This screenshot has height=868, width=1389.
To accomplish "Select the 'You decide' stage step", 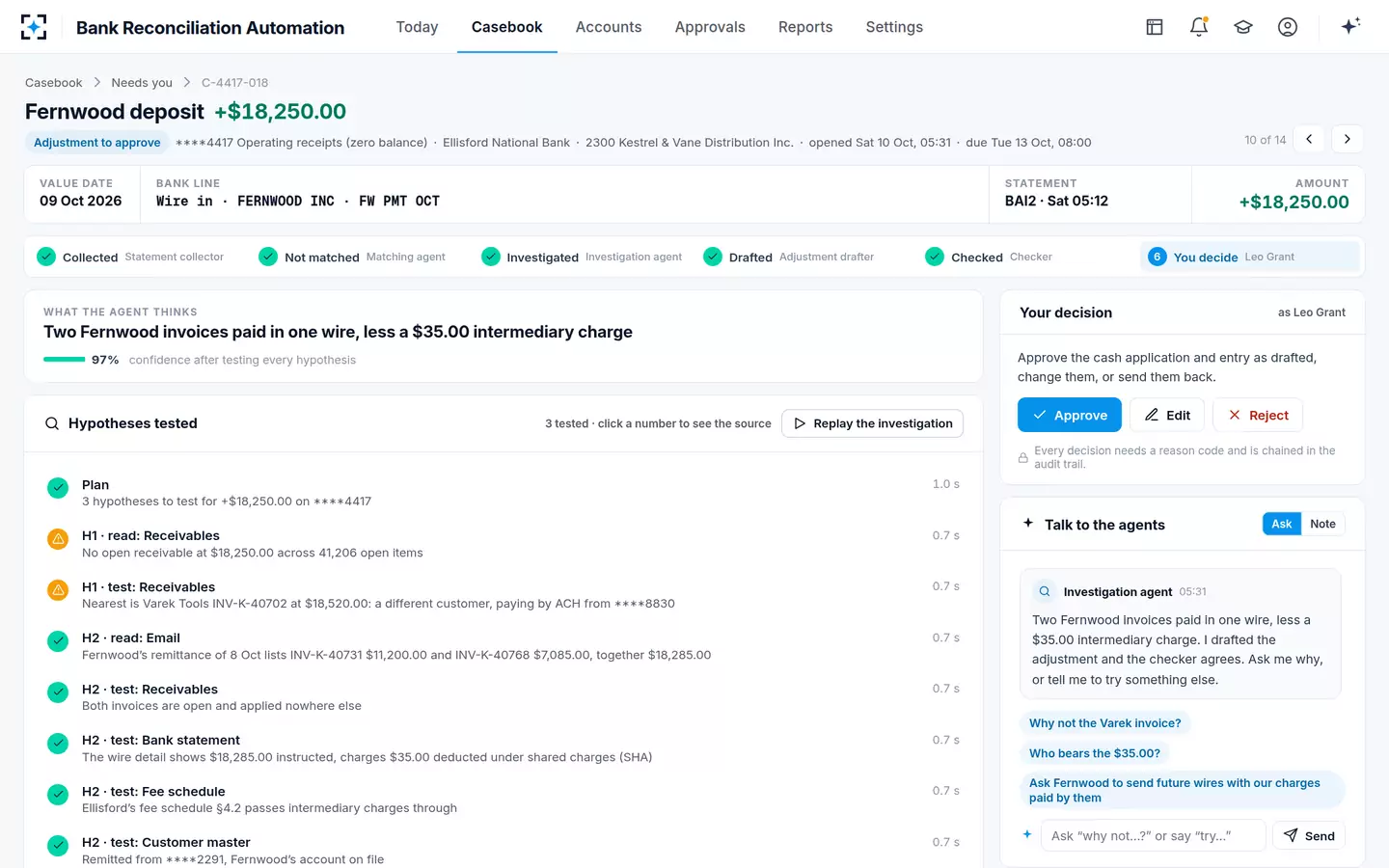I will [1250, 257].
